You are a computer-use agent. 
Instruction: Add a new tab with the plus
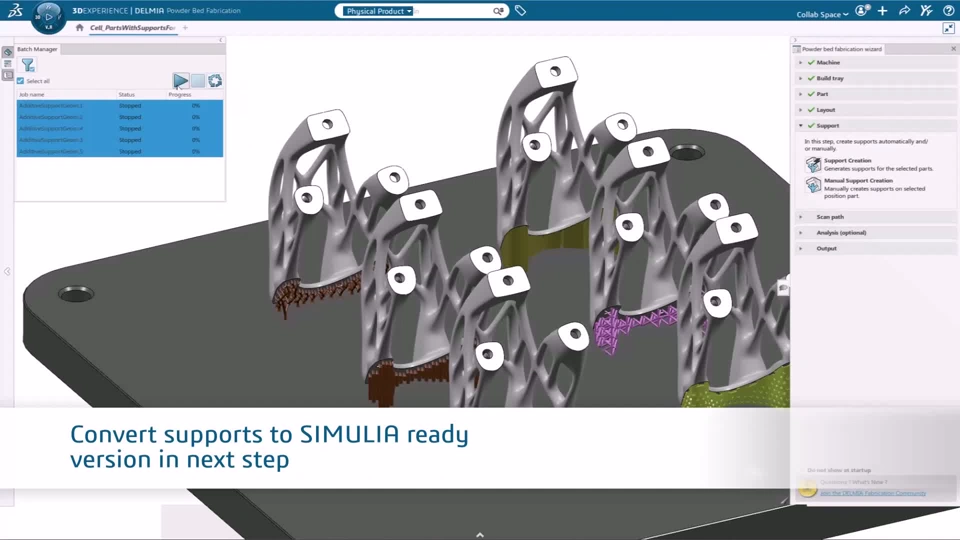[x=186, y=28]
